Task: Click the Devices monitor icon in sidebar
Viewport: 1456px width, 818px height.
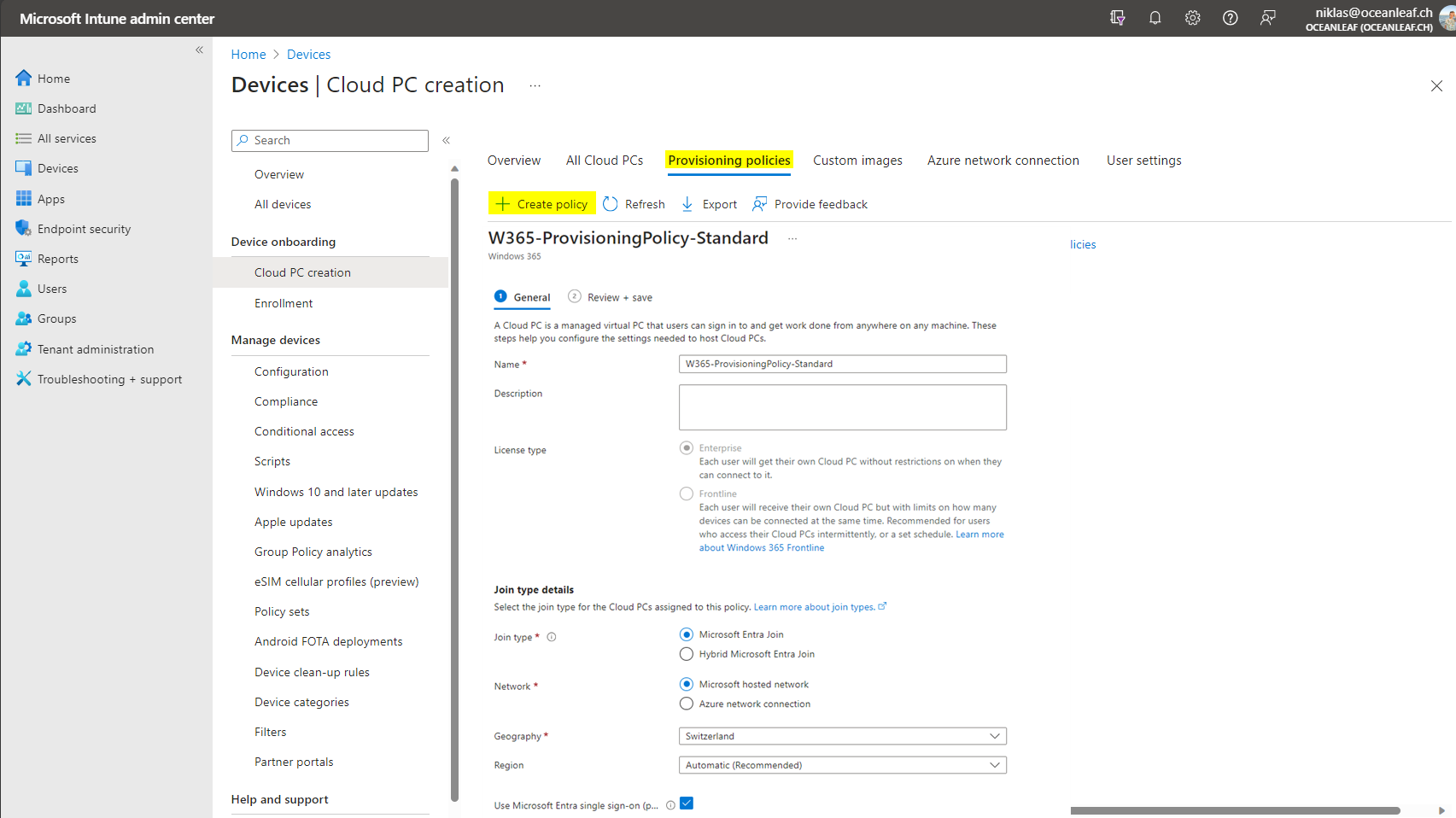Action: (x=24, y=168)
